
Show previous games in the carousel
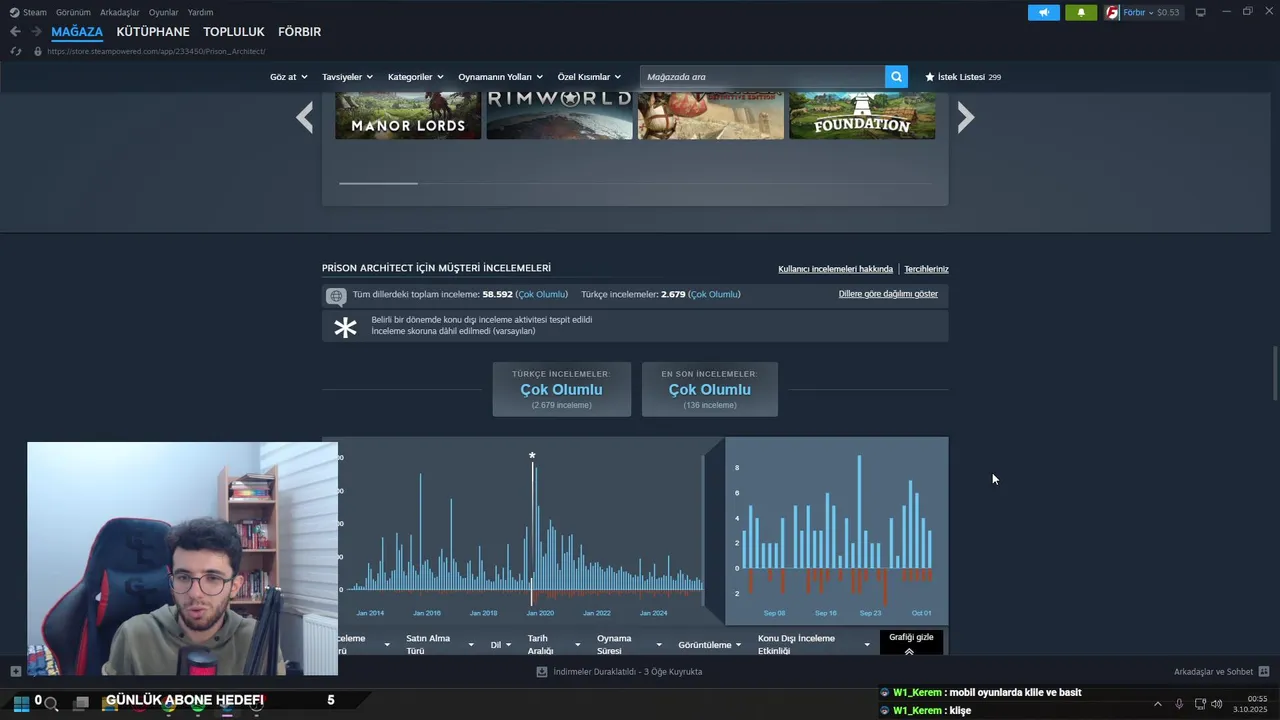[305, 117]
